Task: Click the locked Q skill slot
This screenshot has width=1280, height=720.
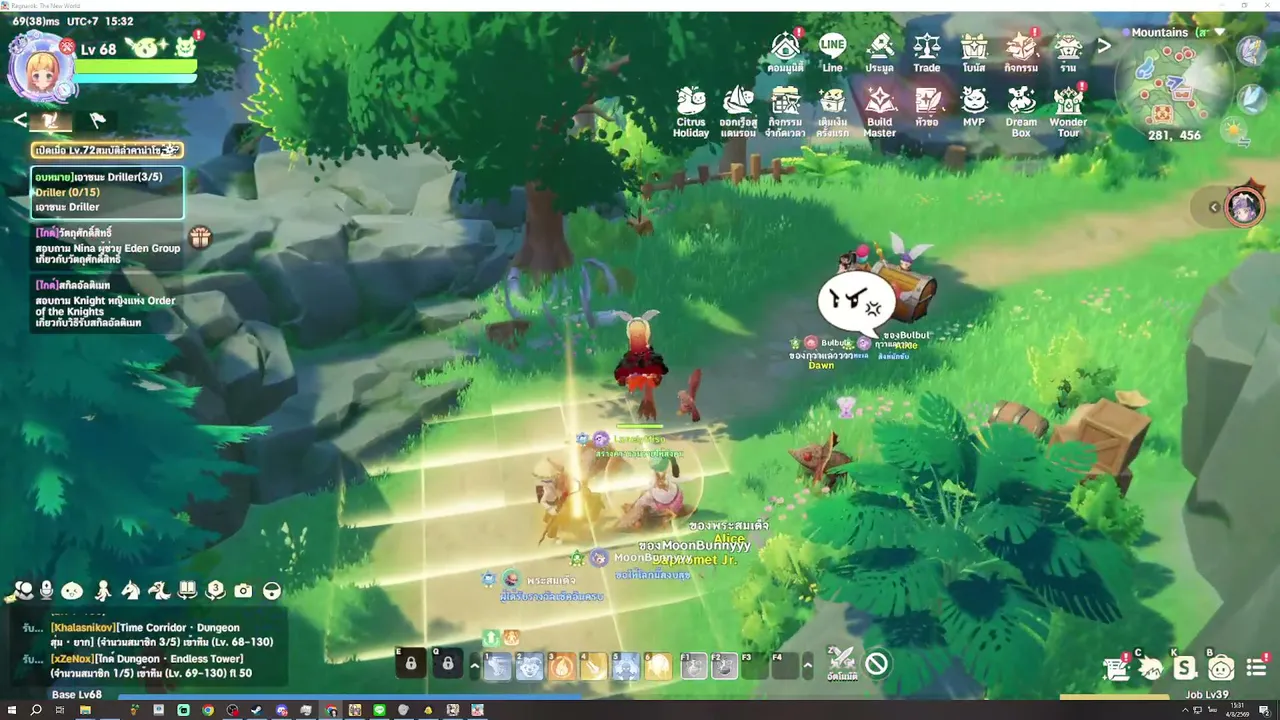Action: (447, 664)
